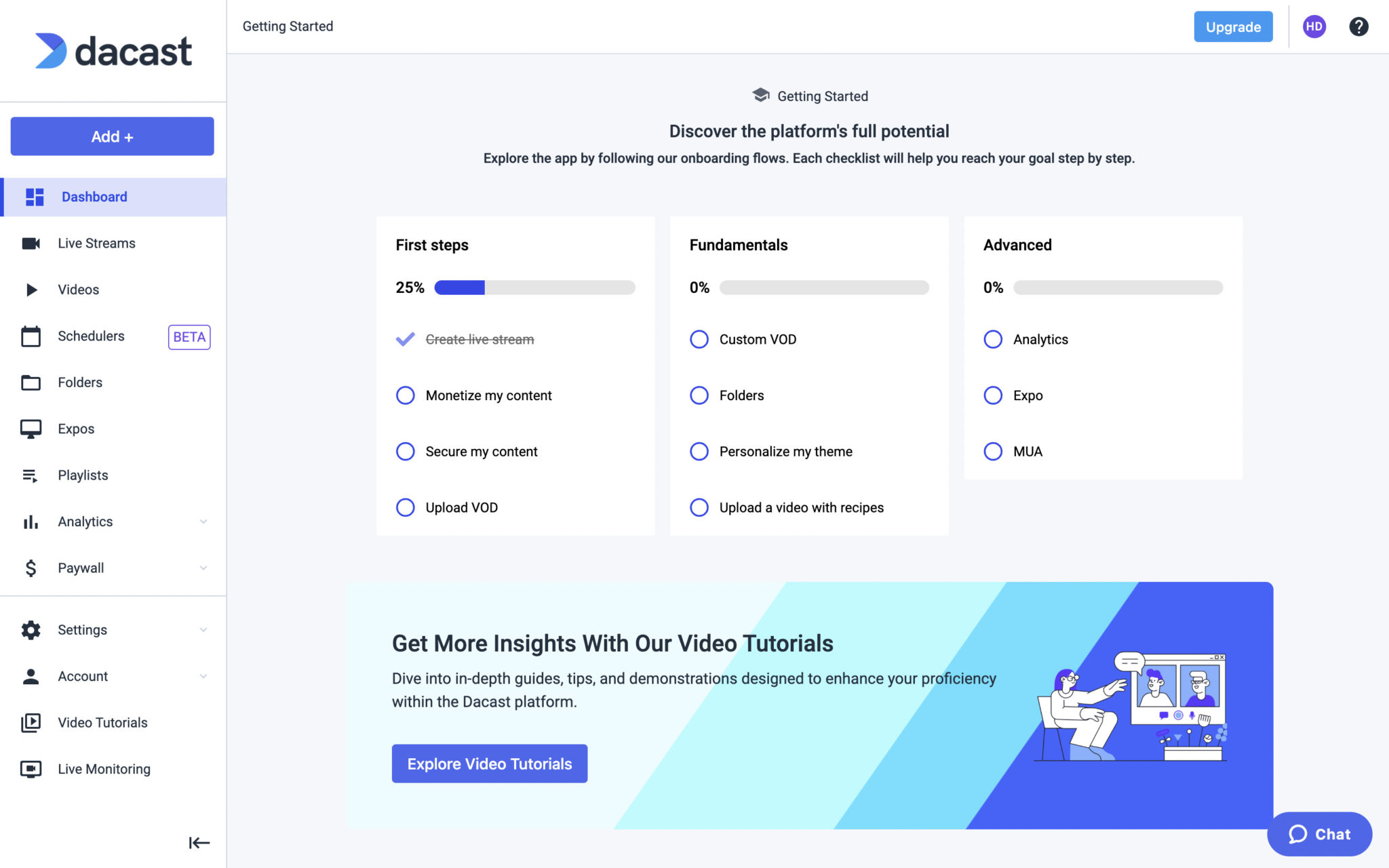Image resolution: width=1389 pixels, height=868 pixels.
Task: Open the Personalize my theme label
Action: [x=785, y=452]
